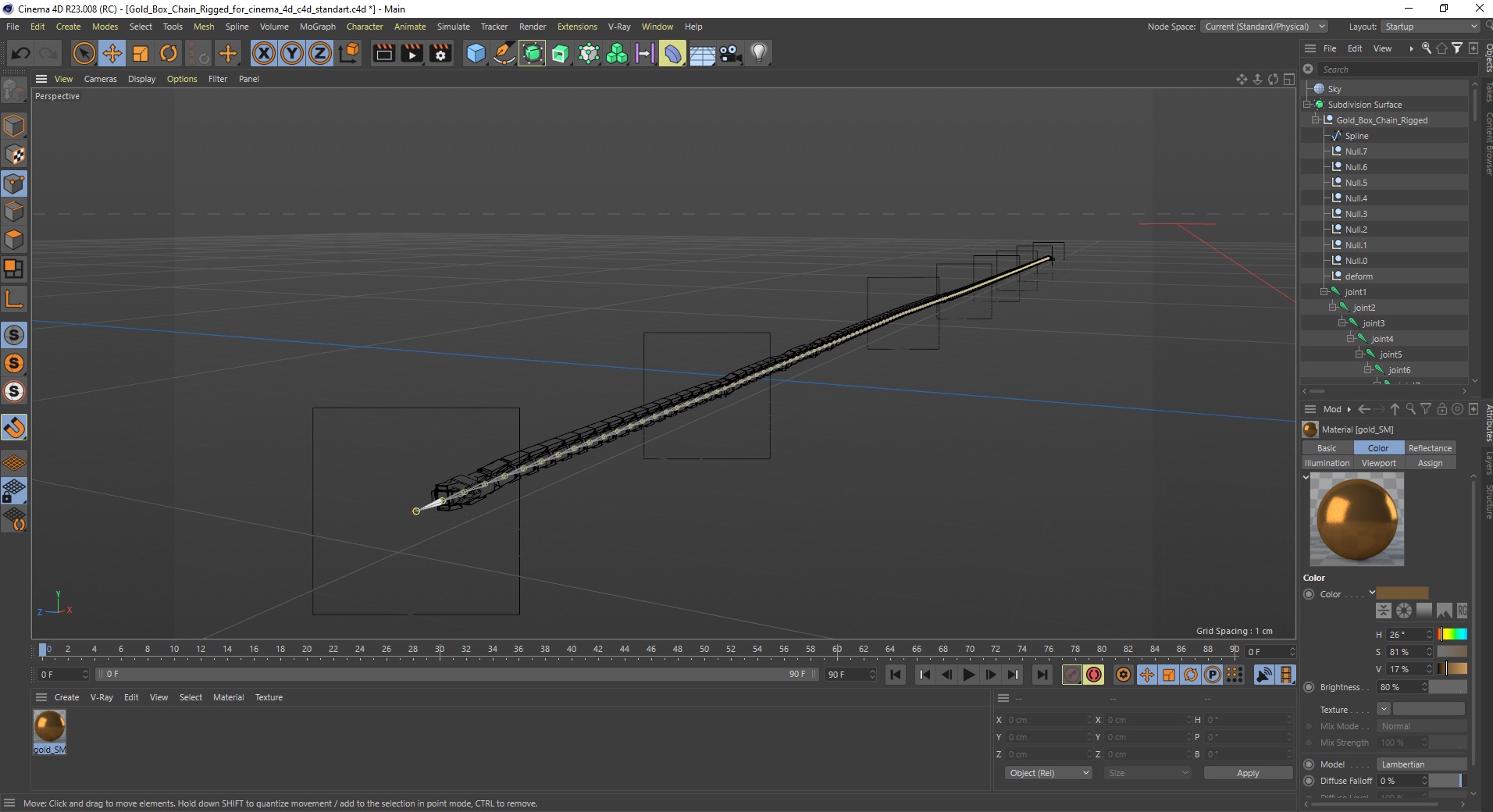
Task: Collapse the joint1 hierarchy
Action: pos(1324,292)
